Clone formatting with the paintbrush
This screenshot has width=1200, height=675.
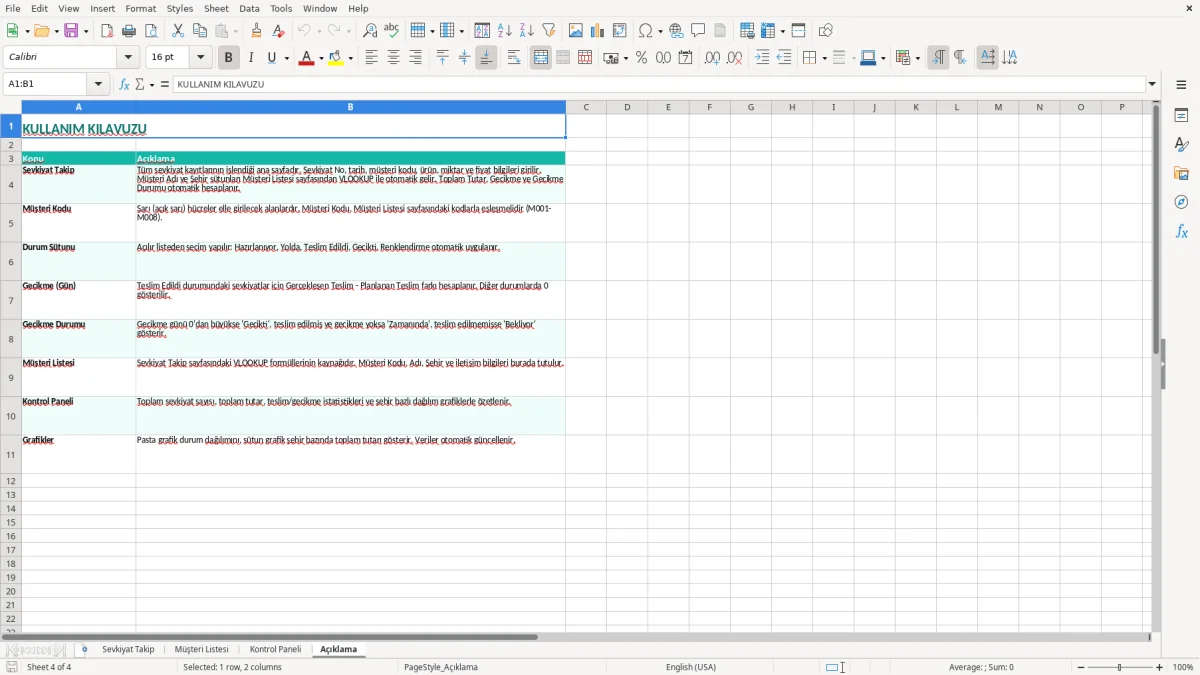257,31
